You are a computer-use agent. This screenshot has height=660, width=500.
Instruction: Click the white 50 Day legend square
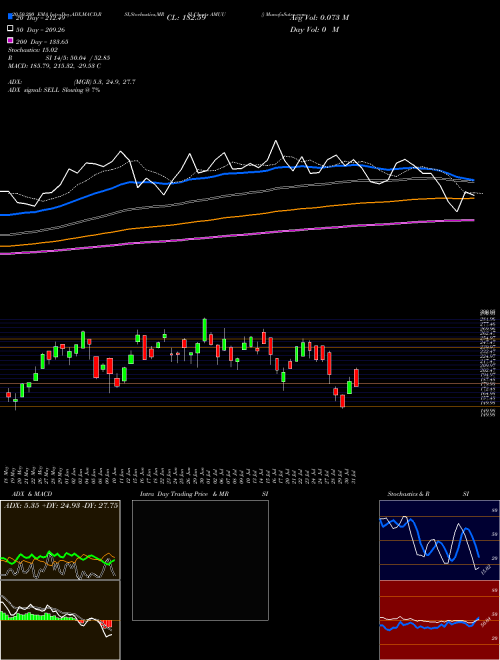click(11, 29)
